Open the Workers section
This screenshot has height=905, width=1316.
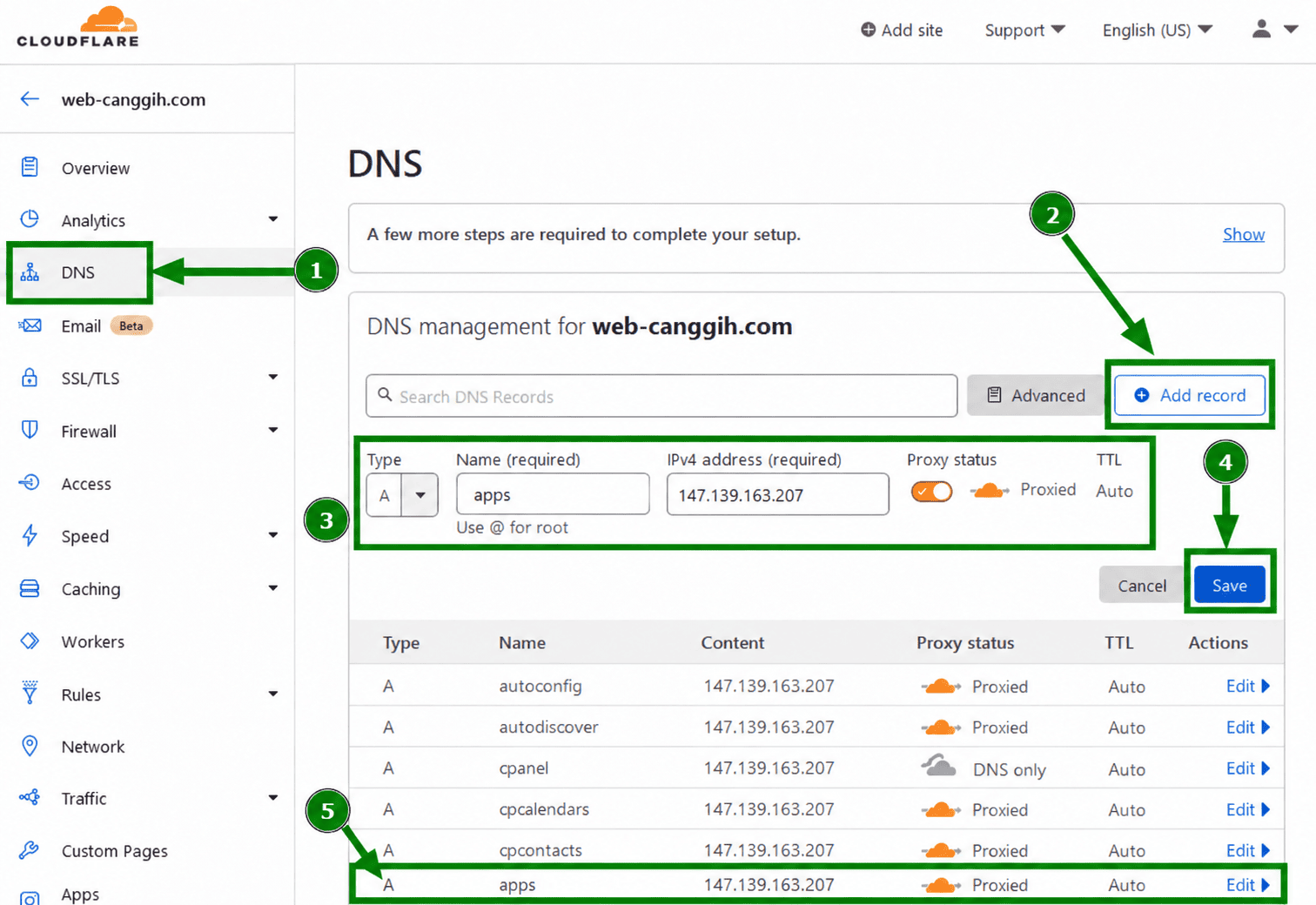93,641
